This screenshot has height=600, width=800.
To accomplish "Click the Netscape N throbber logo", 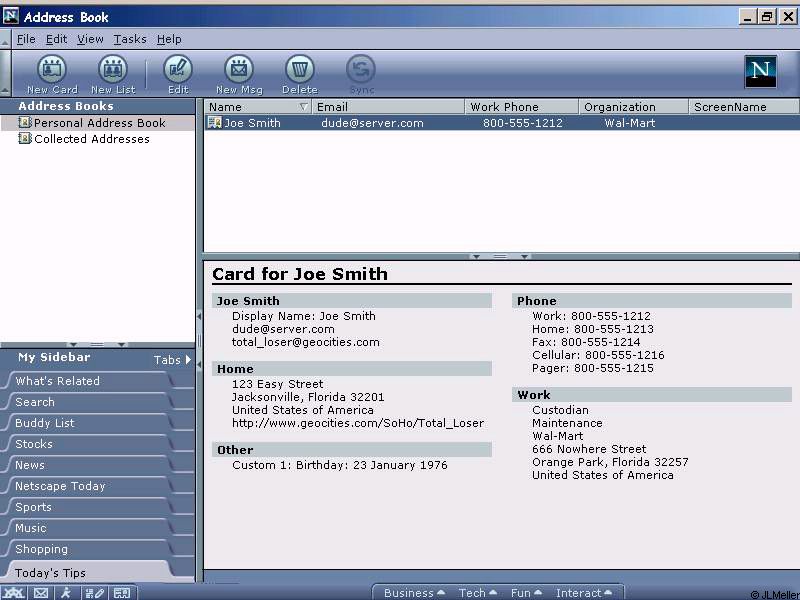I will click(760, 72).
